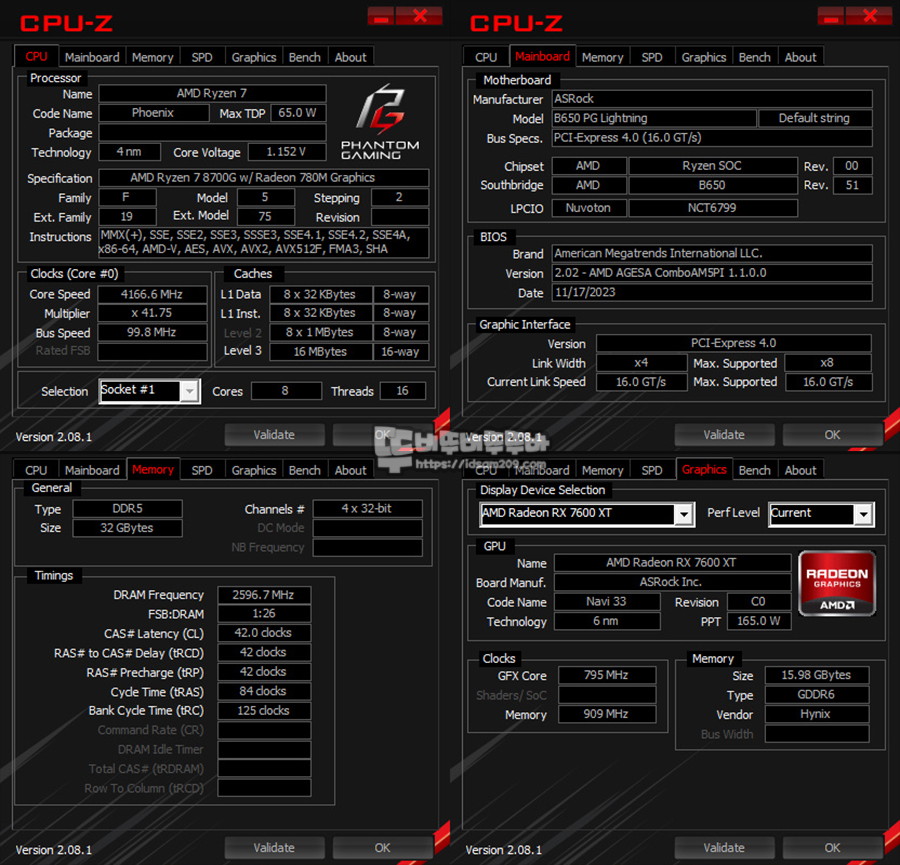Select CPU tab in the Motherboard-page window
The width and height of the screenshot is (900, 865).
486,57
